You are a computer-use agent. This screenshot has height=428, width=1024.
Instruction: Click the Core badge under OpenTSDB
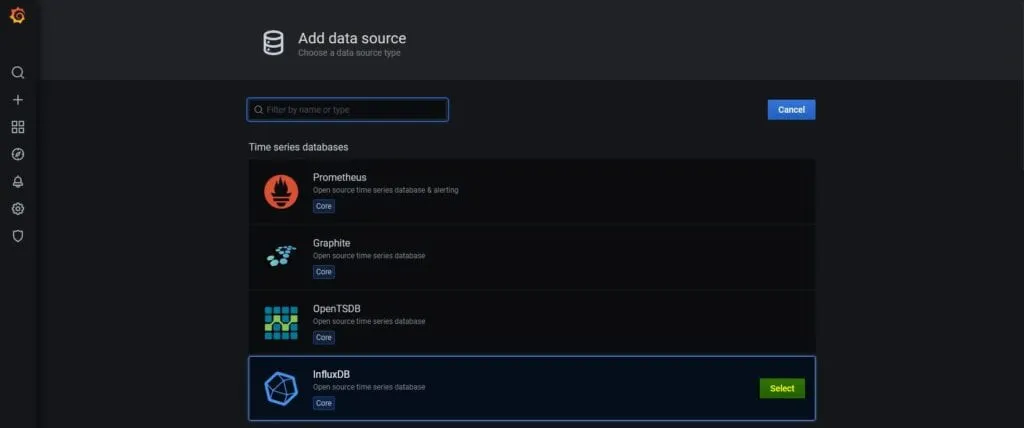323,338
